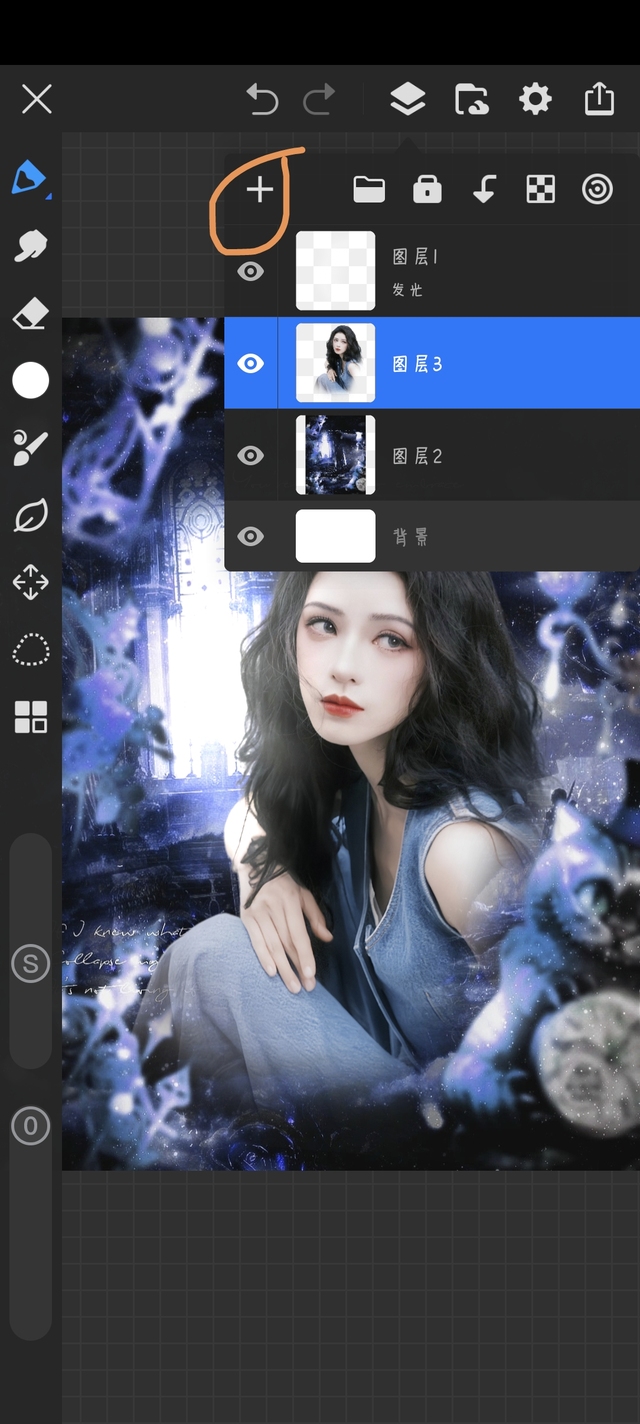Image resolution: width=640 pixels, height=1424 pixels.
Task: Open the share export menu
Action: [598, 99]
